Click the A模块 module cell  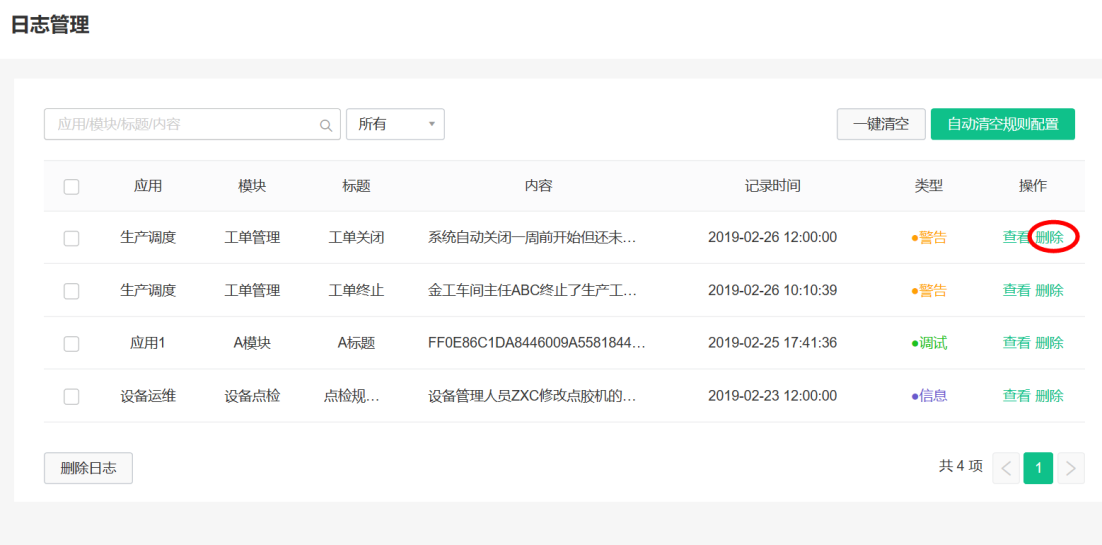click(x=252, y=343)
